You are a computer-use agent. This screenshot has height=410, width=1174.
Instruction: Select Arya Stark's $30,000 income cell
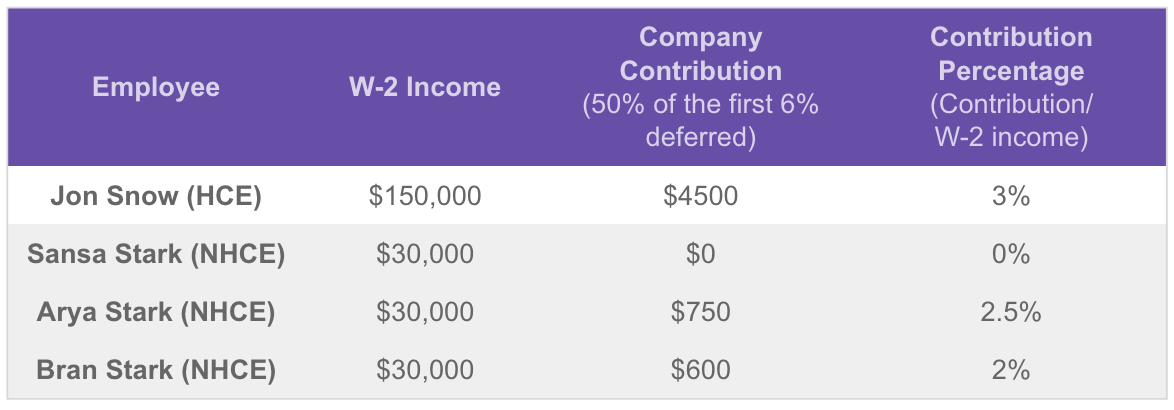click(x=425, y=312)
